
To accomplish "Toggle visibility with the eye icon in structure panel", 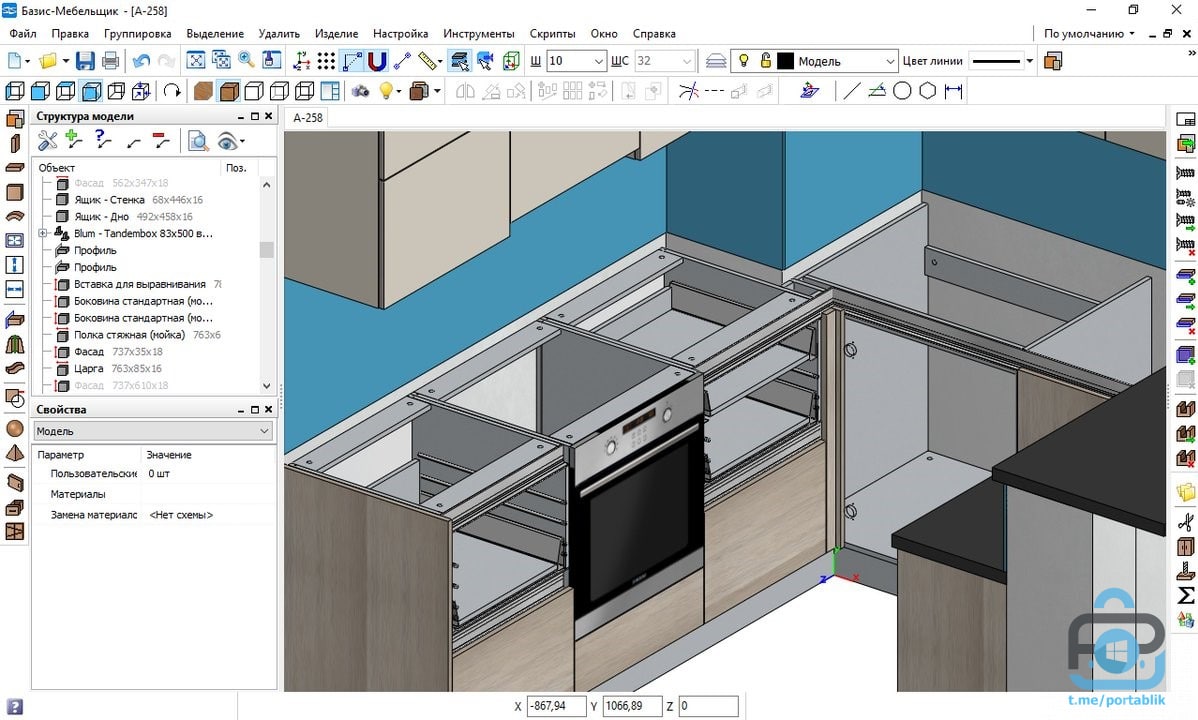I will (x=228, y=141).
